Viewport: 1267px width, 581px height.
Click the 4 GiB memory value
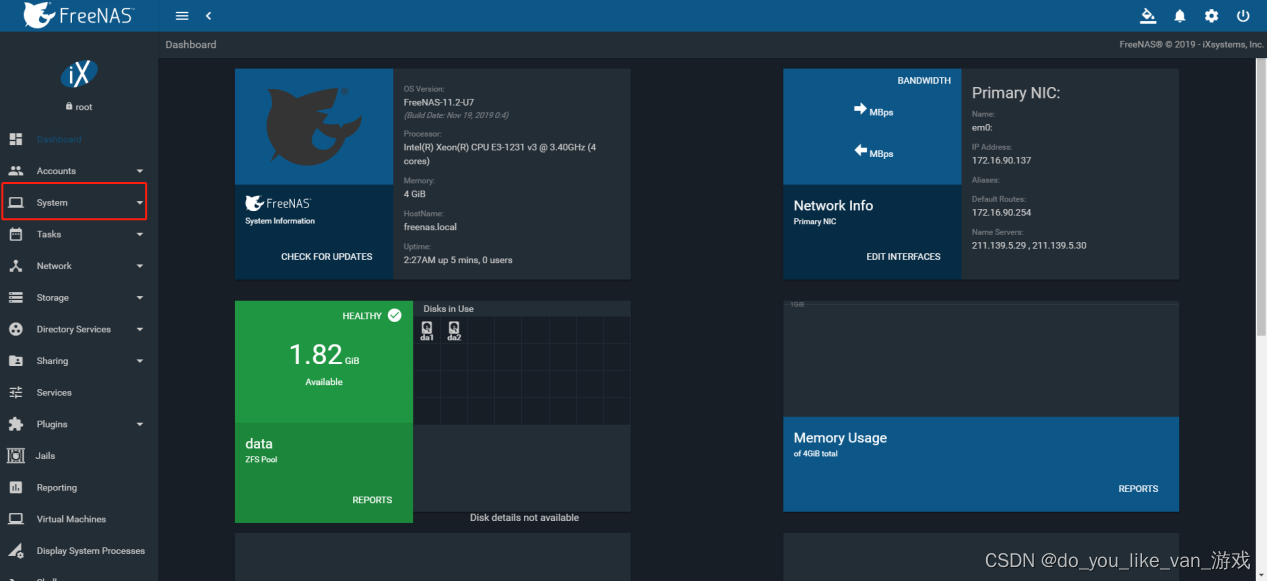[x=415, y=194]
